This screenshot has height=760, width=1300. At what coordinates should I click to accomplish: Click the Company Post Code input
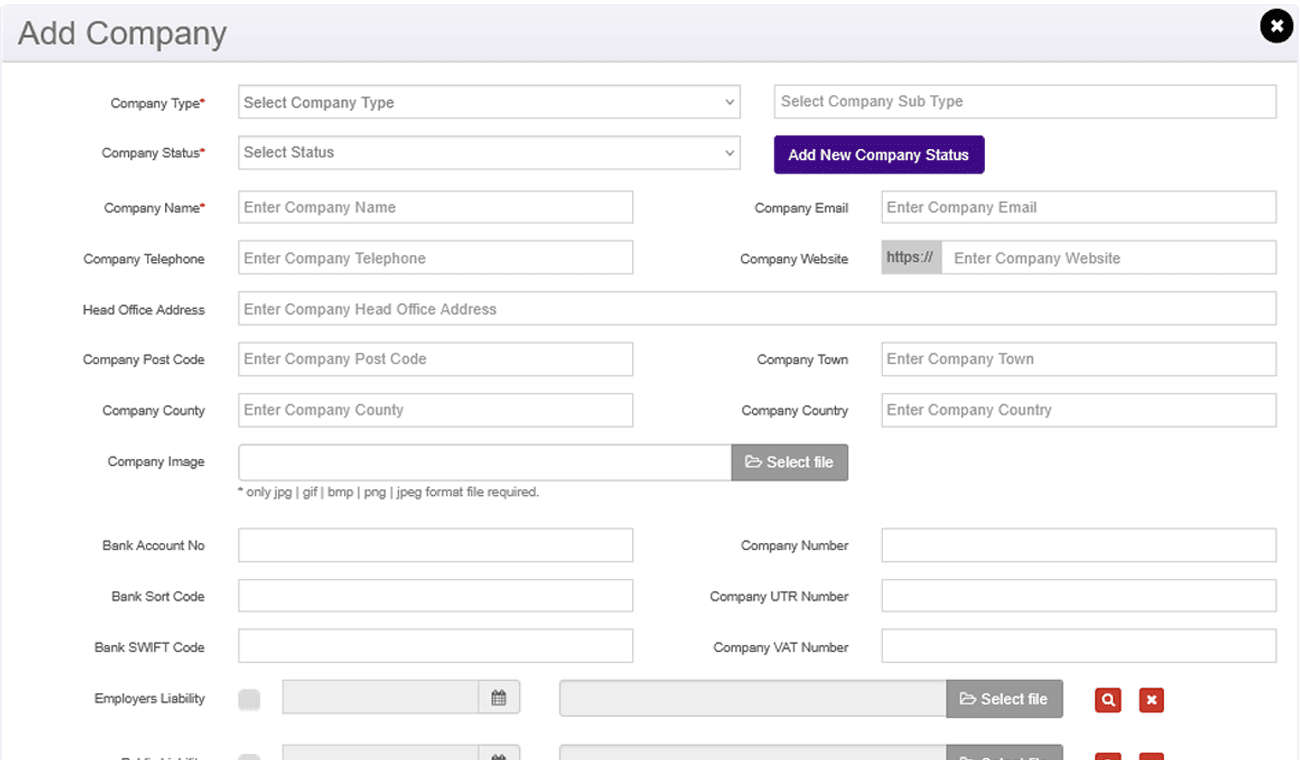pyautogui.click(x=435, y=359)
